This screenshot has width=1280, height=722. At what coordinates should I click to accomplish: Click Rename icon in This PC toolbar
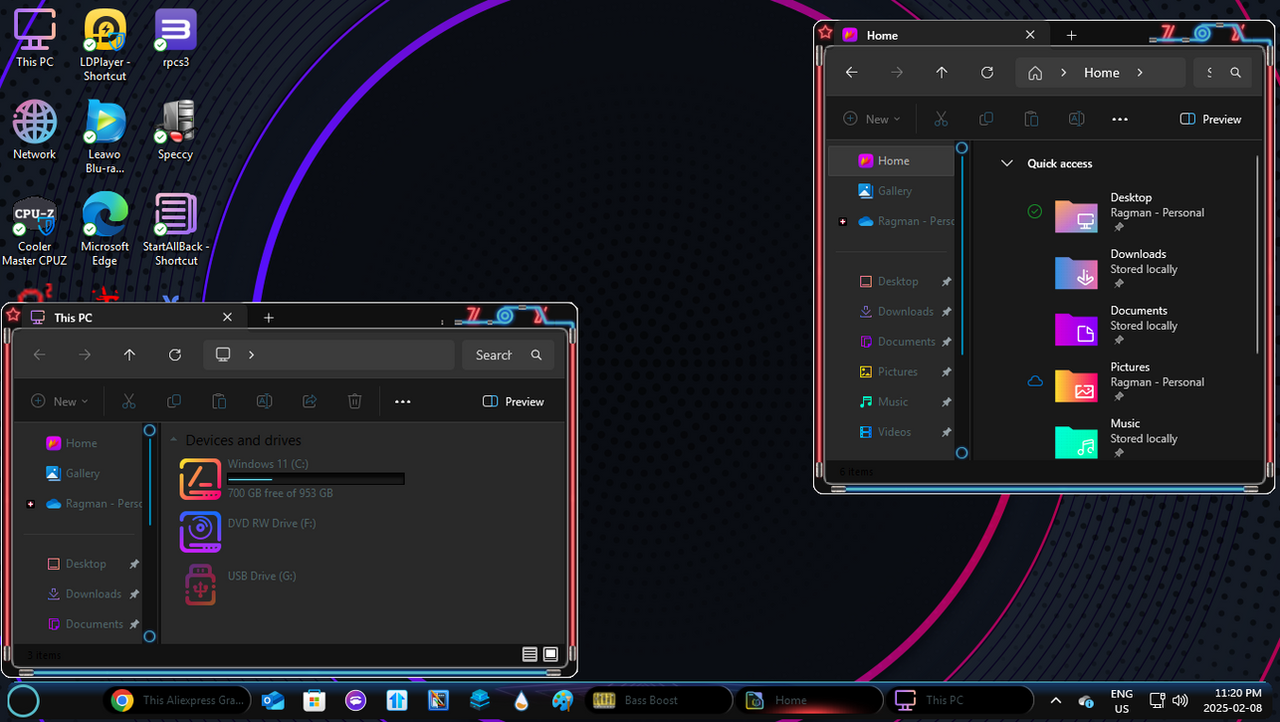click(264, 401)
